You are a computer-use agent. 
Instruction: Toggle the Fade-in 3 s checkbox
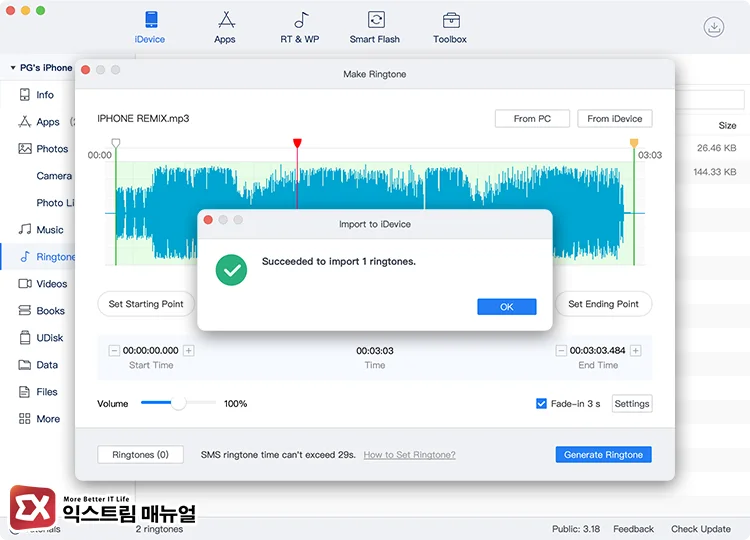[541, 404]
